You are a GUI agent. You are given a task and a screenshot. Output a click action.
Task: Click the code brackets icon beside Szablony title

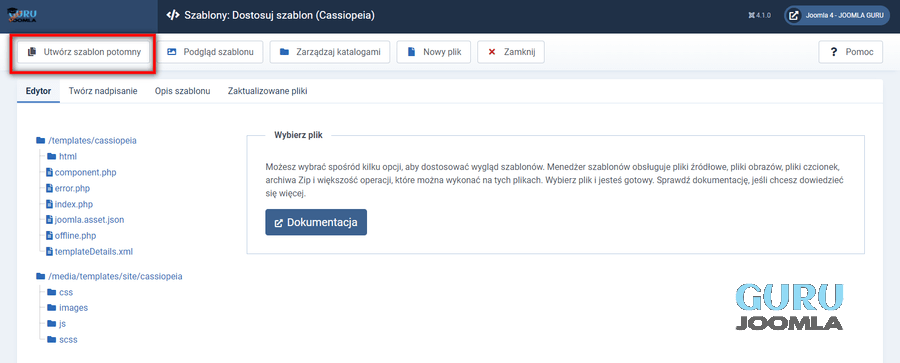tap(173, 16)
